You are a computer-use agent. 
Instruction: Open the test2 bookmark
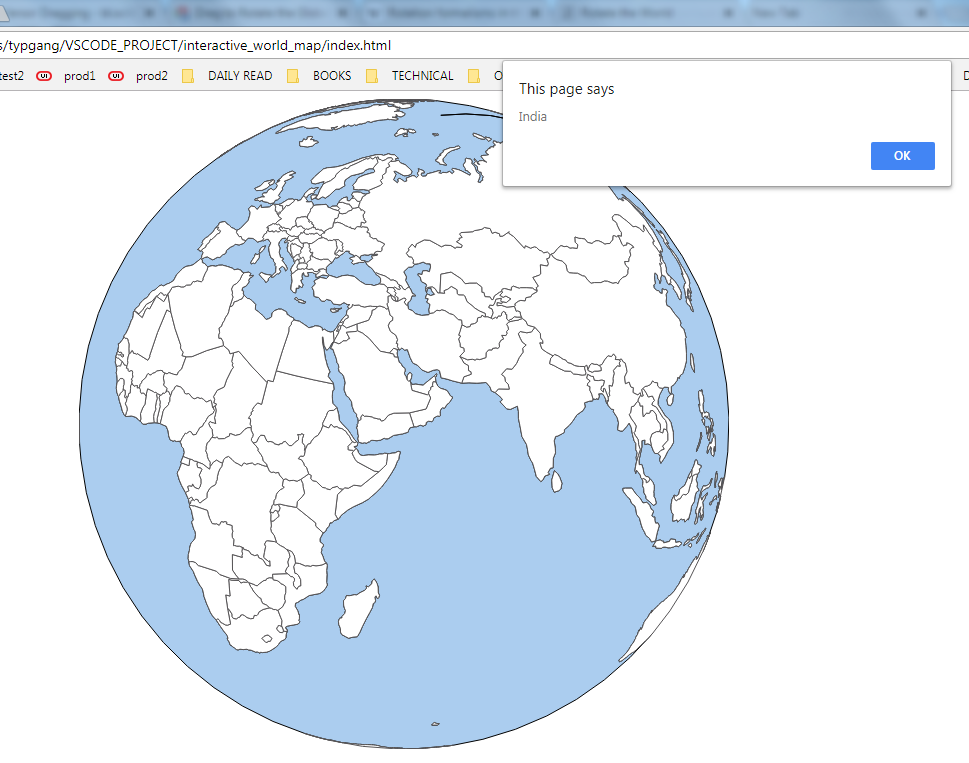(x=8, y=75)
